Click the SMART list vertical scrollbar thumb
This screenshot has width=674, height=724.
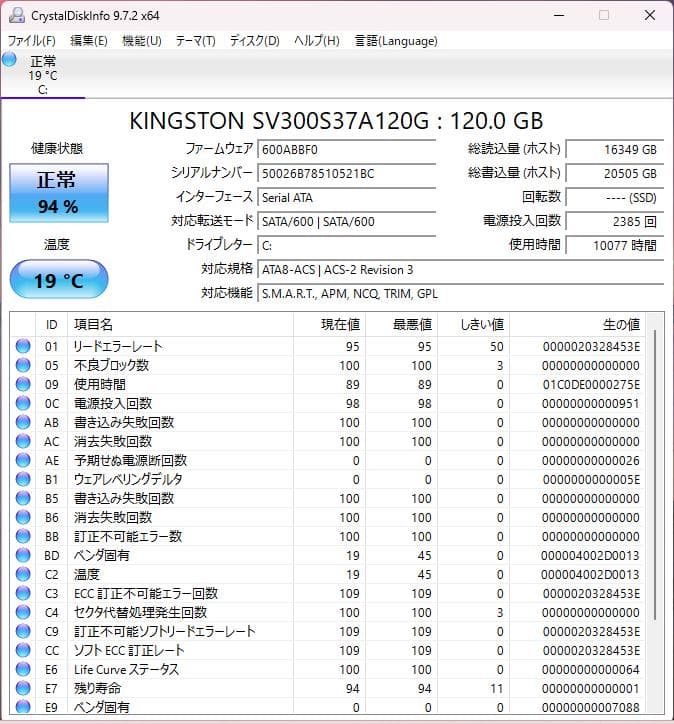[x=655, y=475]
